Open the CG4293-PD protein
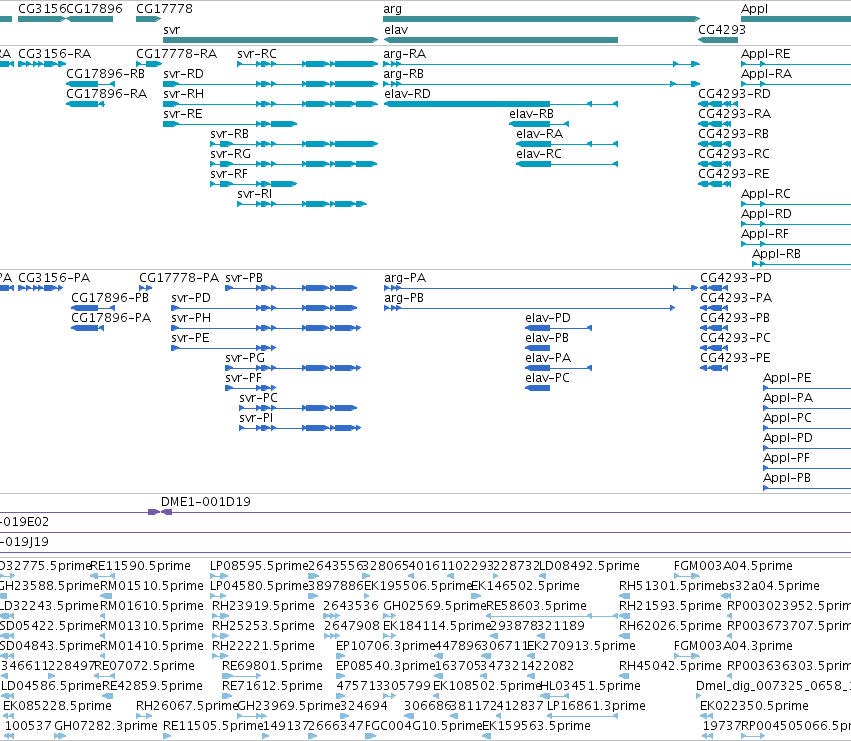Screen dimensions: 851x741 click(x=714, y=288)
